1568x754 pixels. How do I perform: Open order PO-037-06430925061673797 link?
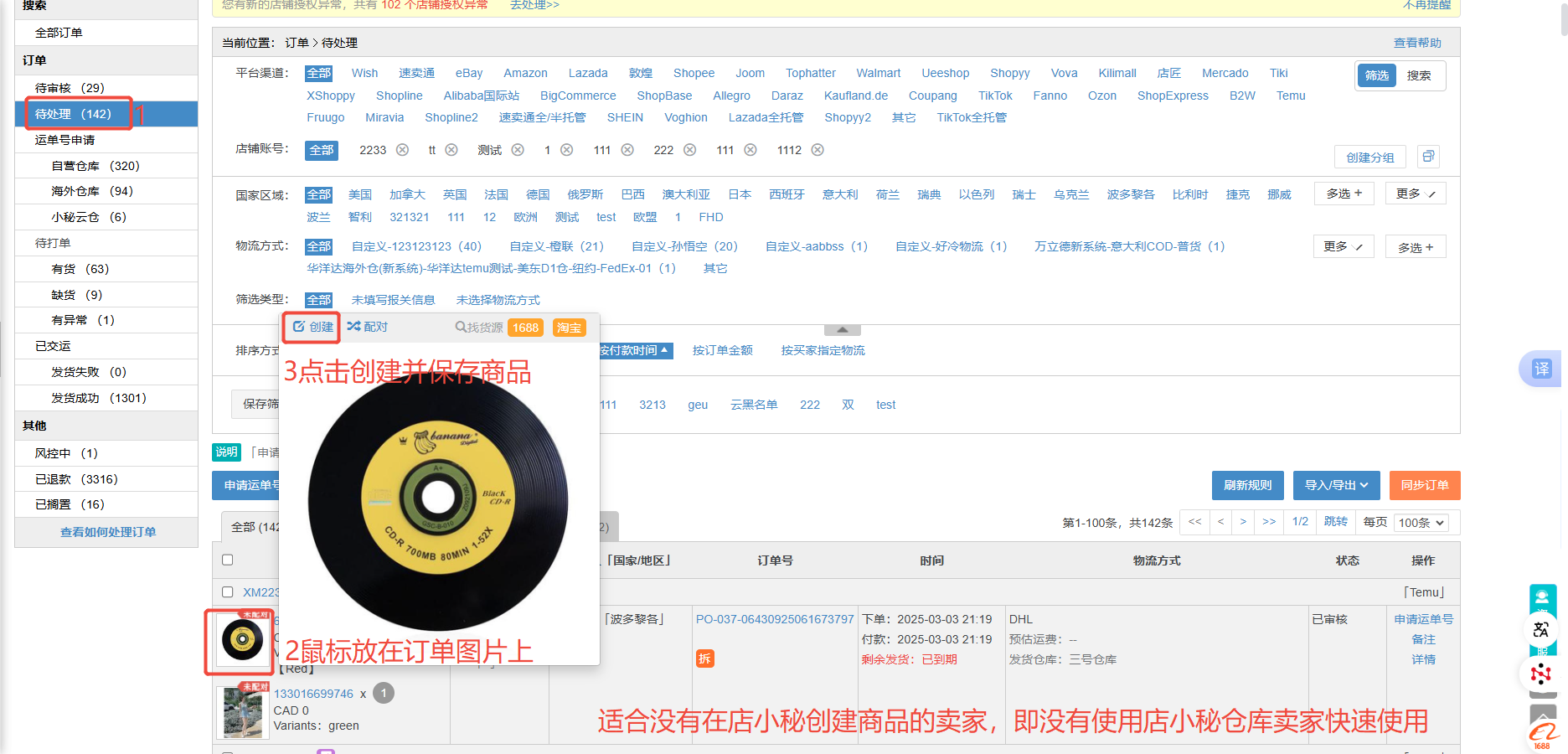coord(775,619)
